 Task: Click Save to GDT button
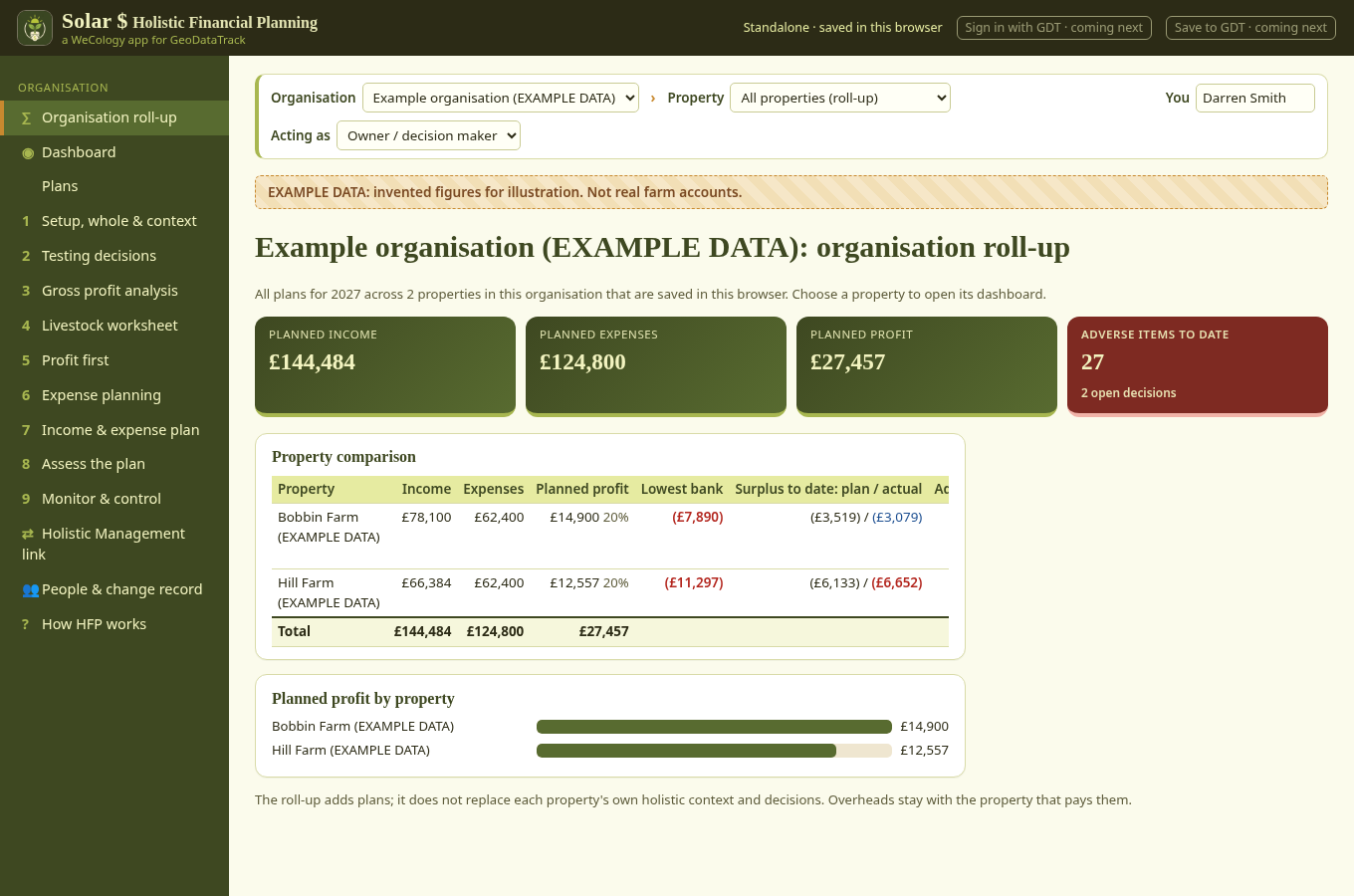1250,28
